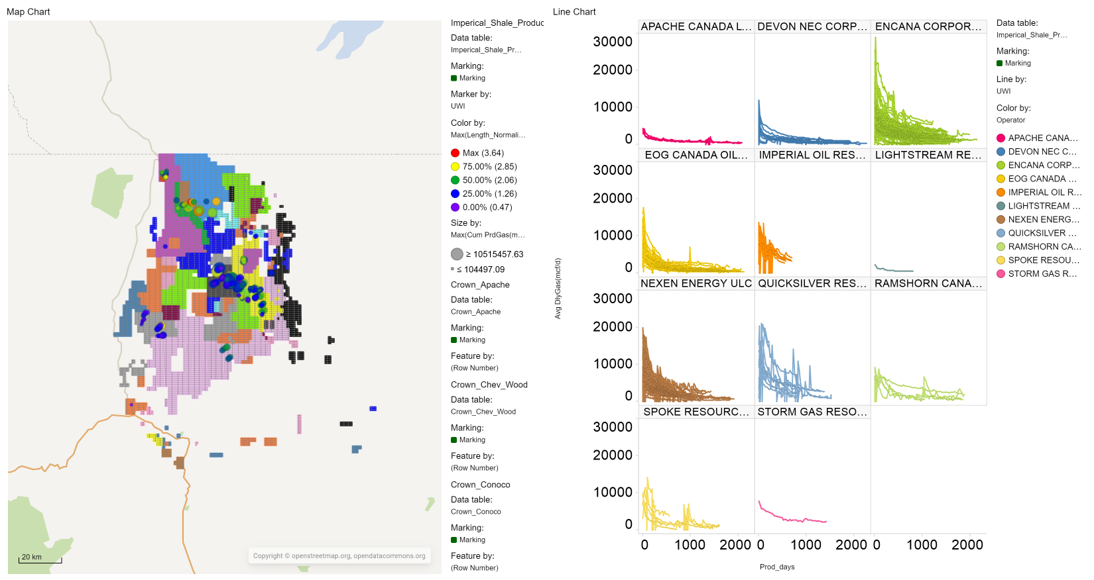Viewport: 1094px width, 580px height.
Task: Select the EOG CANADA ... operator legend item
Action: pos(1036,179)
